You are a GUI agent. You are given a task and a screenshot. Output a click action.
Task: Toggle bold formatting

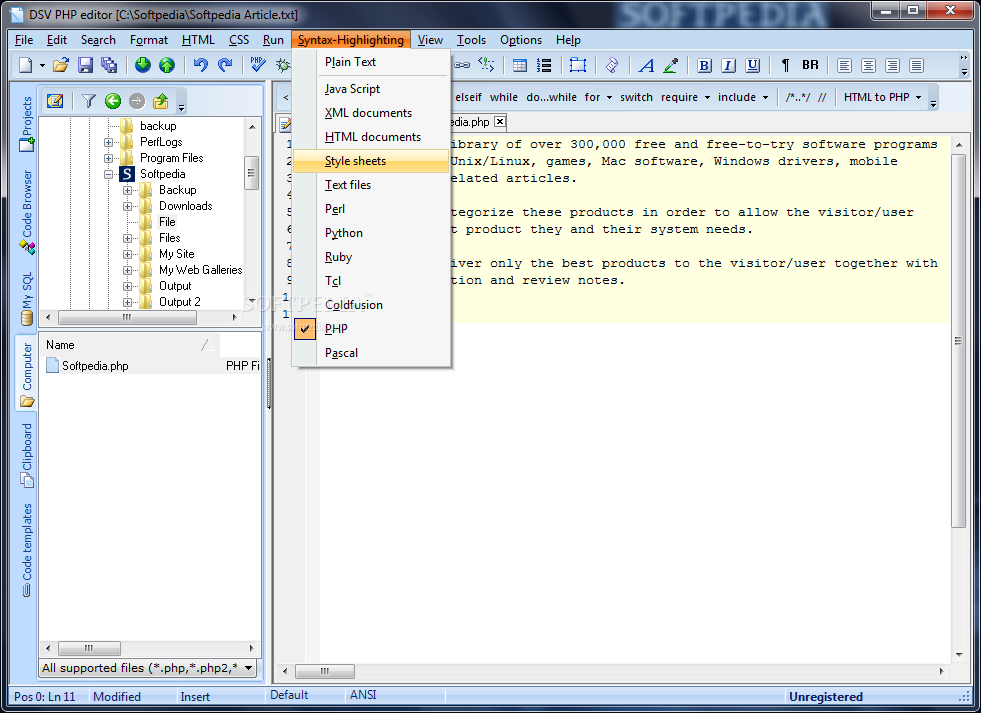pos(704,65)
